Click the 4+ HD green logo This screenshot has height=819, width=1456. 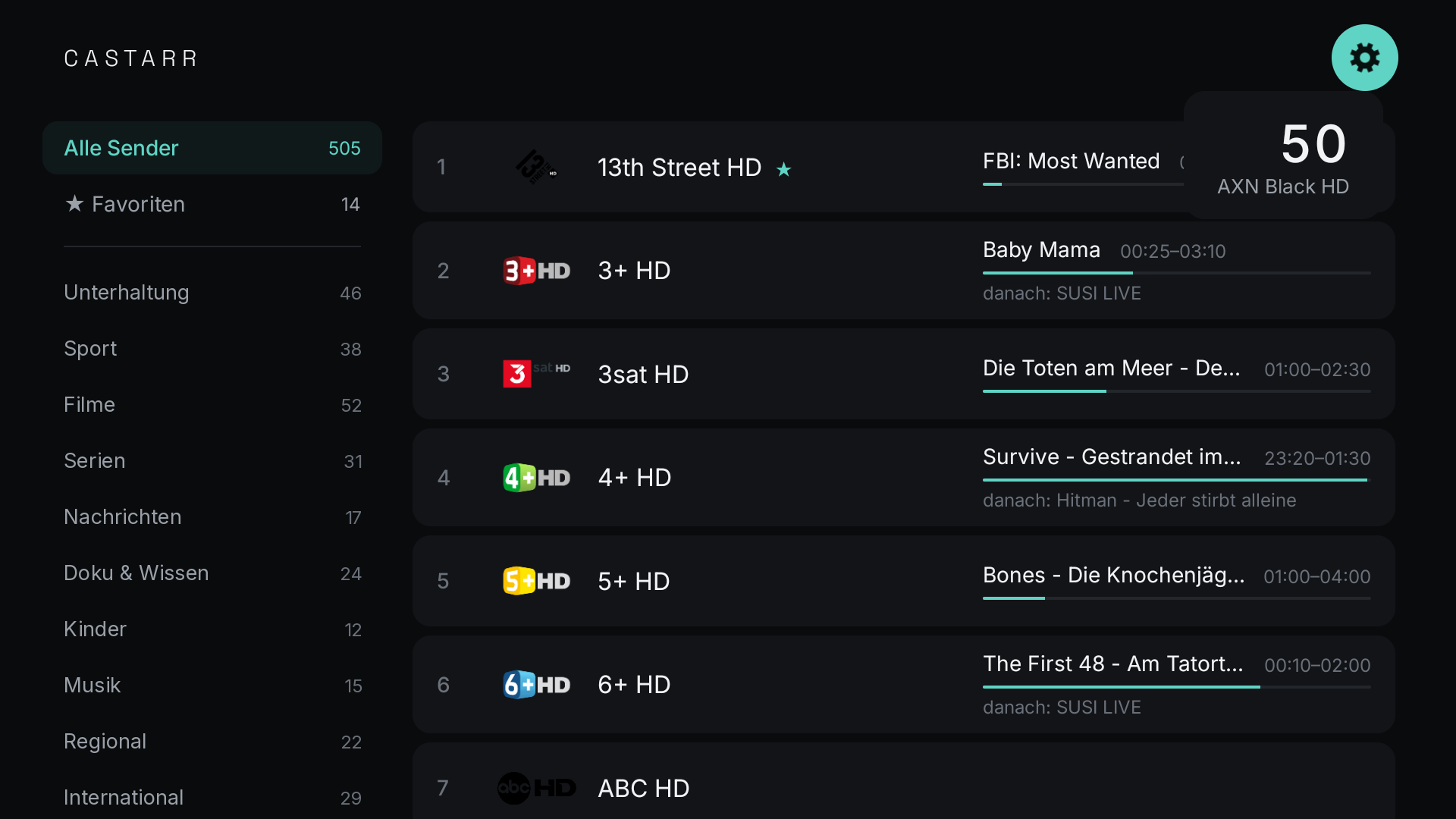(536, 478)
